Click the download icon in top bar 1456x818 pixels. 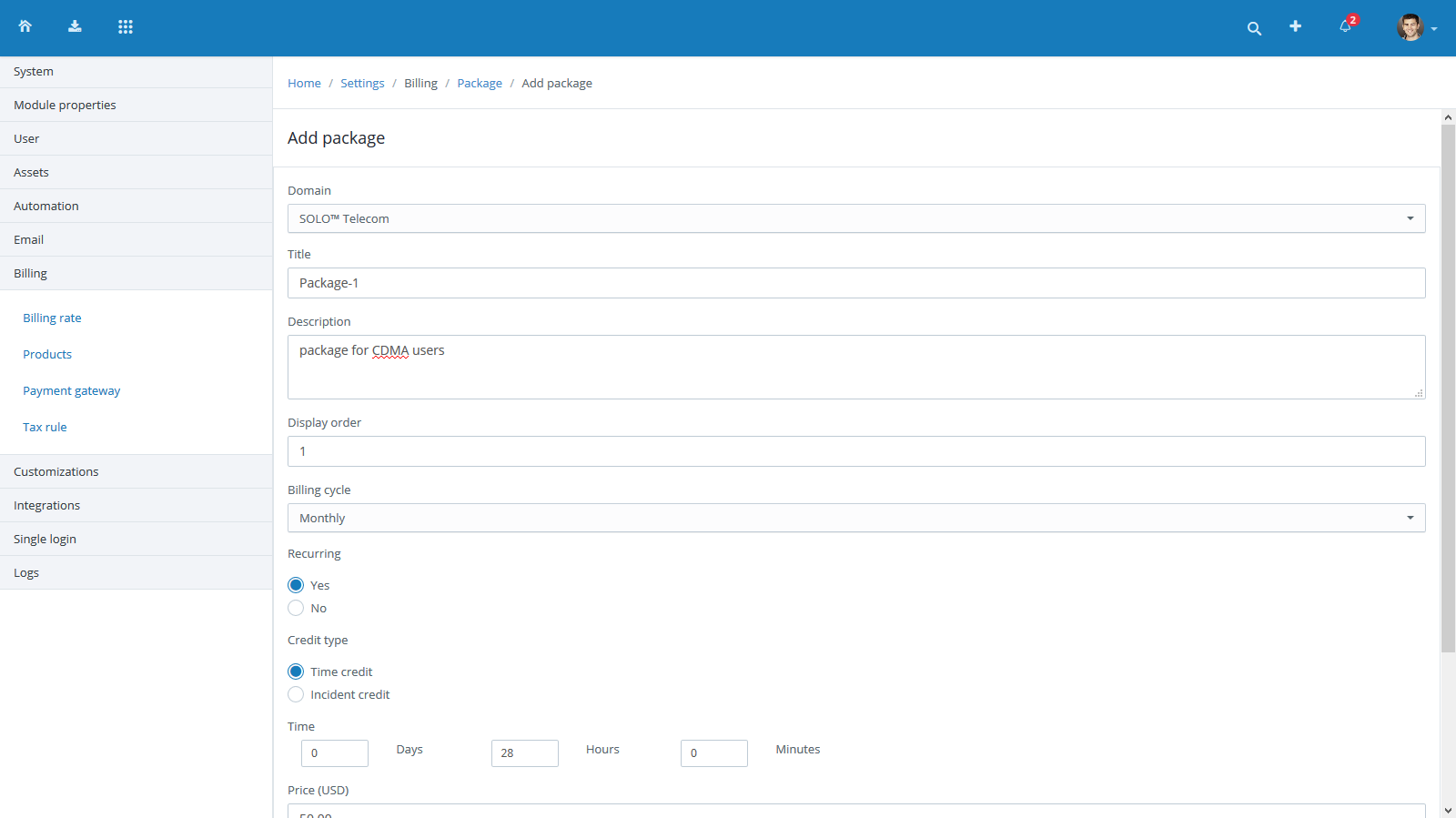click(x=75, y=26)
